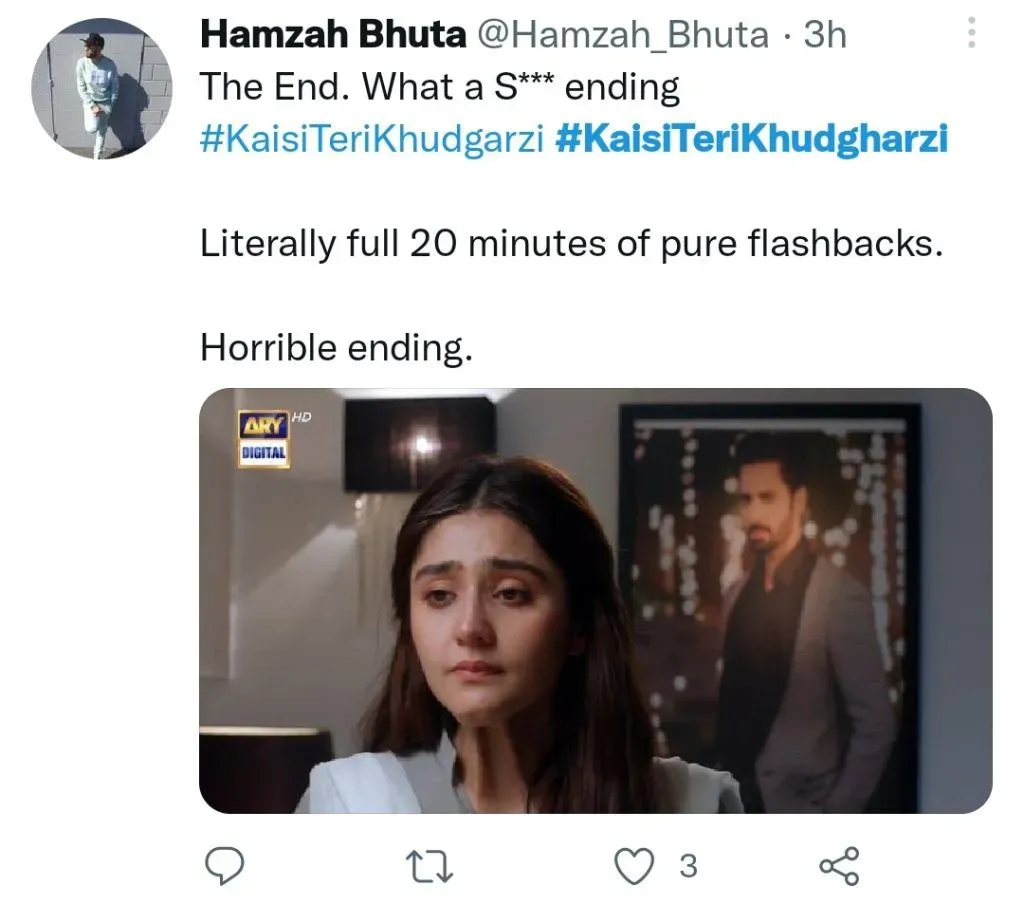Click the line 'Literally full 20 minutes of pure flashbacks'
The image size is (1024, 904).
click(572, 244)
